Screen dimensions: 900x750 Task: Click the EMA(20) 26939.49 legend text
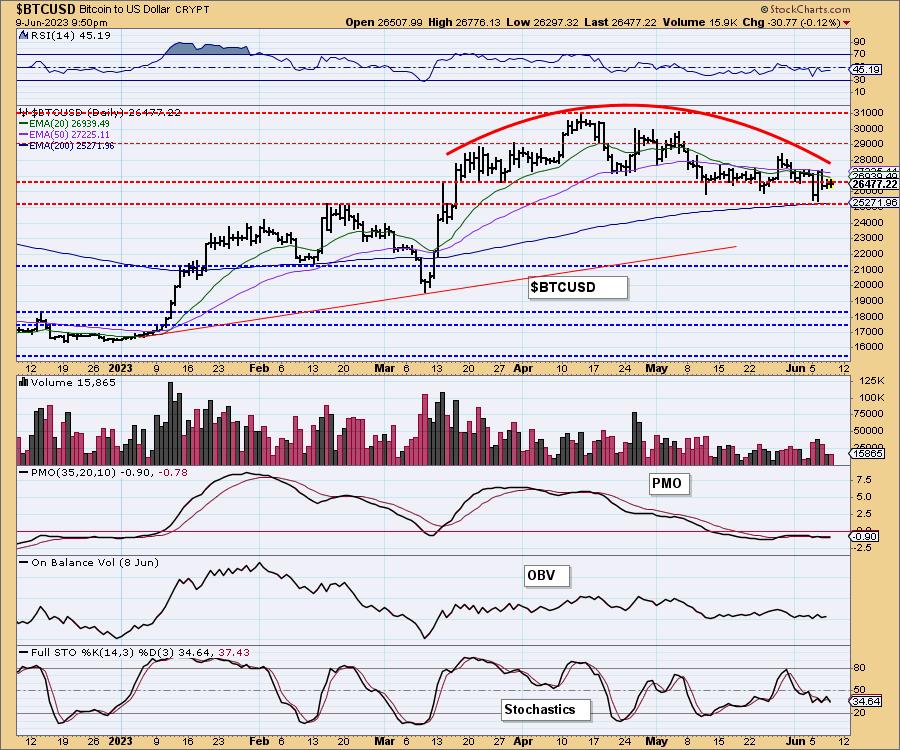(69, 123)
